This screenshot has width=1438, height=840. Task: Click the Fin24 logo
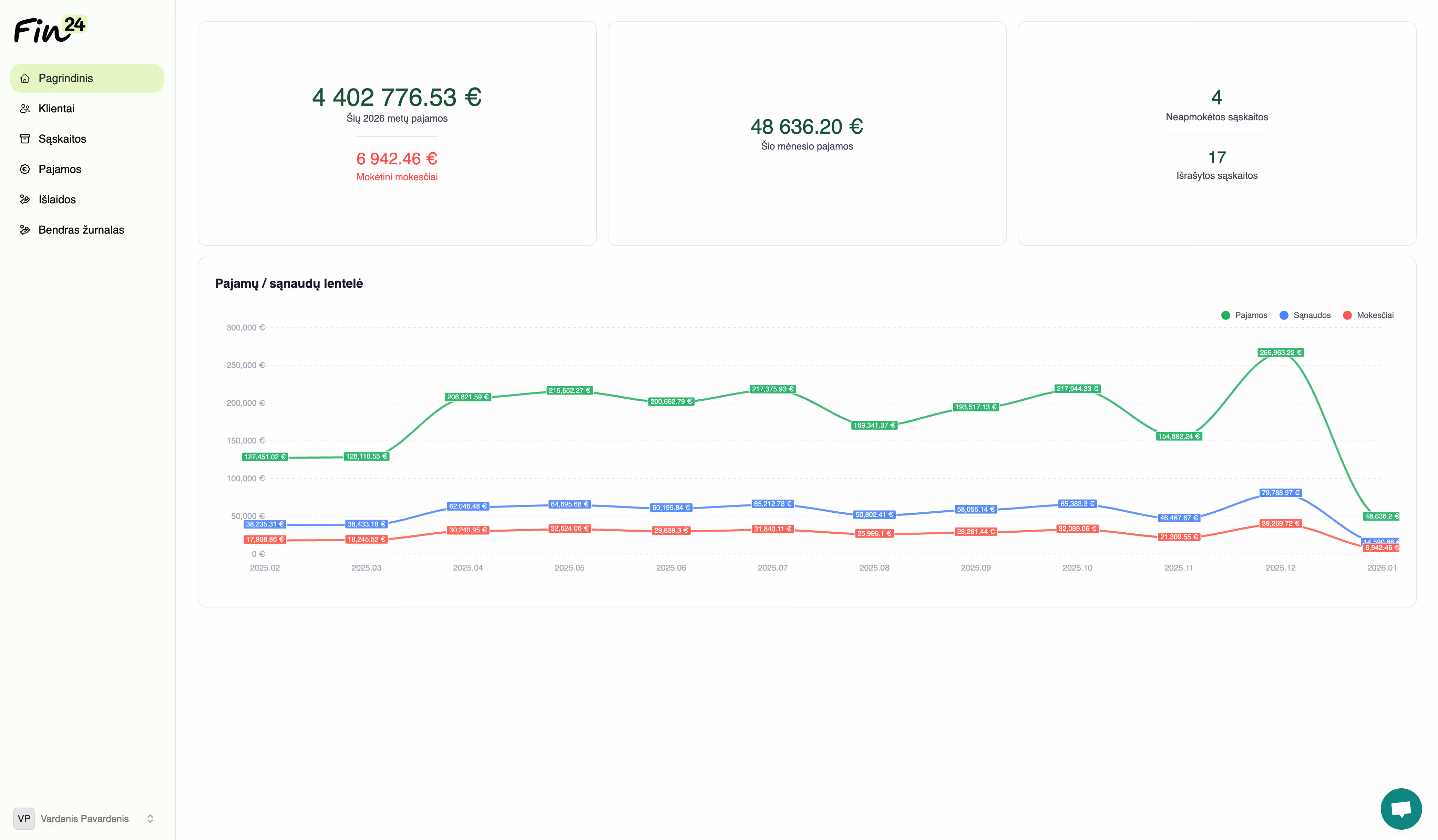(50, 30)
